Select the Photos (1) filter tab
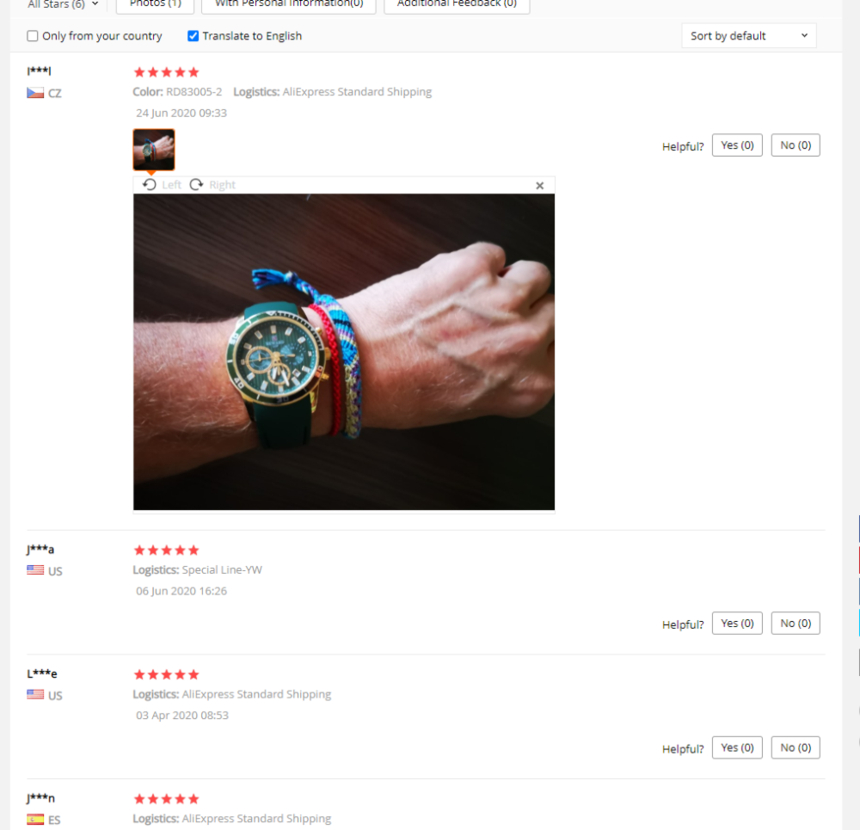The height and width of the screenshot is (830, 860). [x=155, y=4]
